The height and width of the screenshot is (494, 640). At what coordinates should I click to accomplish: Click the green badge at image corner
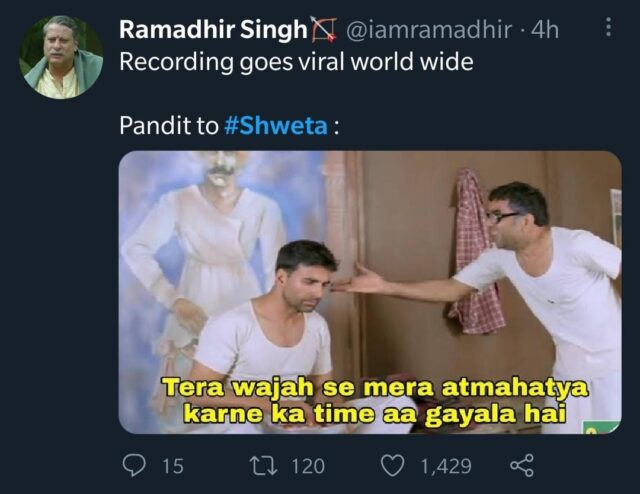(x=600, y=427)
